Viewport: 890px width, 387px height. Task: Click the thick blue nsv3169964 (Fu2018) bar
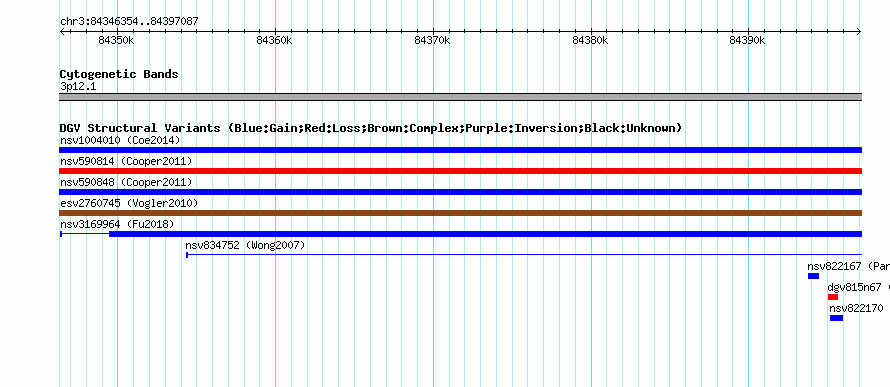(485, 234)
